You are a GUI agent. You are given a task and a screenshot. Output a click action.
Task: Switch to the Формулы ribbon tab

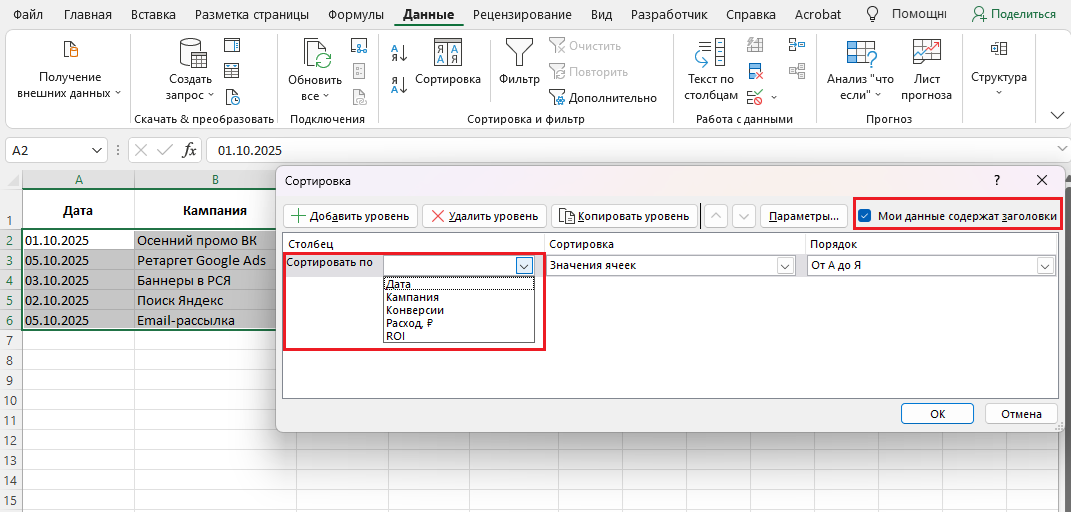pos(358,15)
